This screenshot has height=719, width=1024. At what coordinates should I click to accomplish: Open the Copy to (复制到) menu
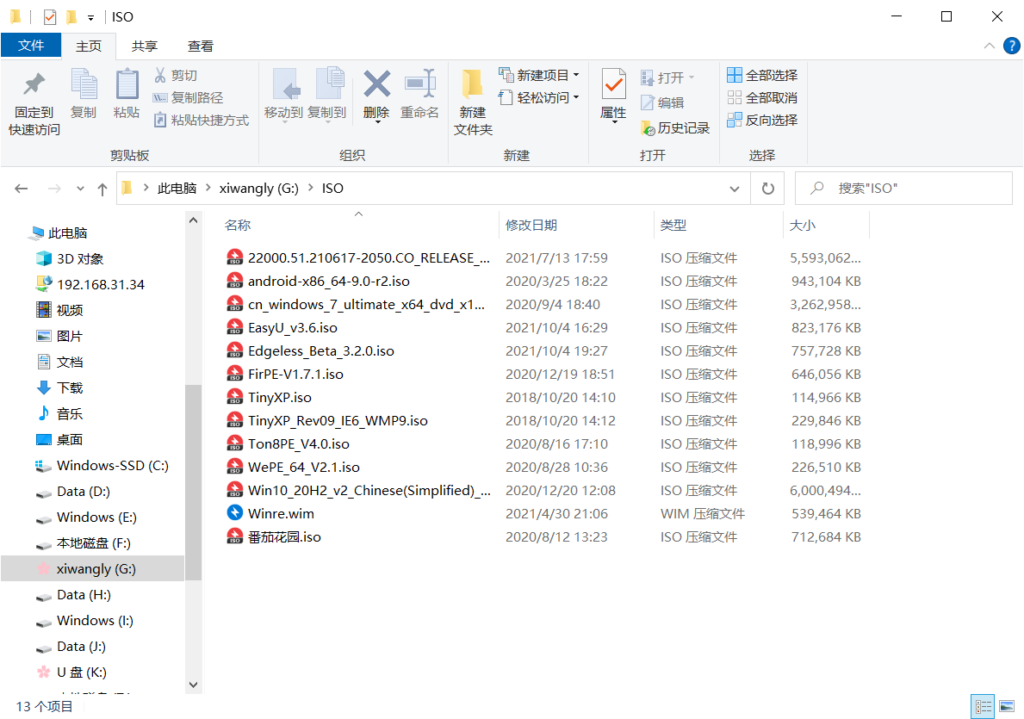coord(327,95)
